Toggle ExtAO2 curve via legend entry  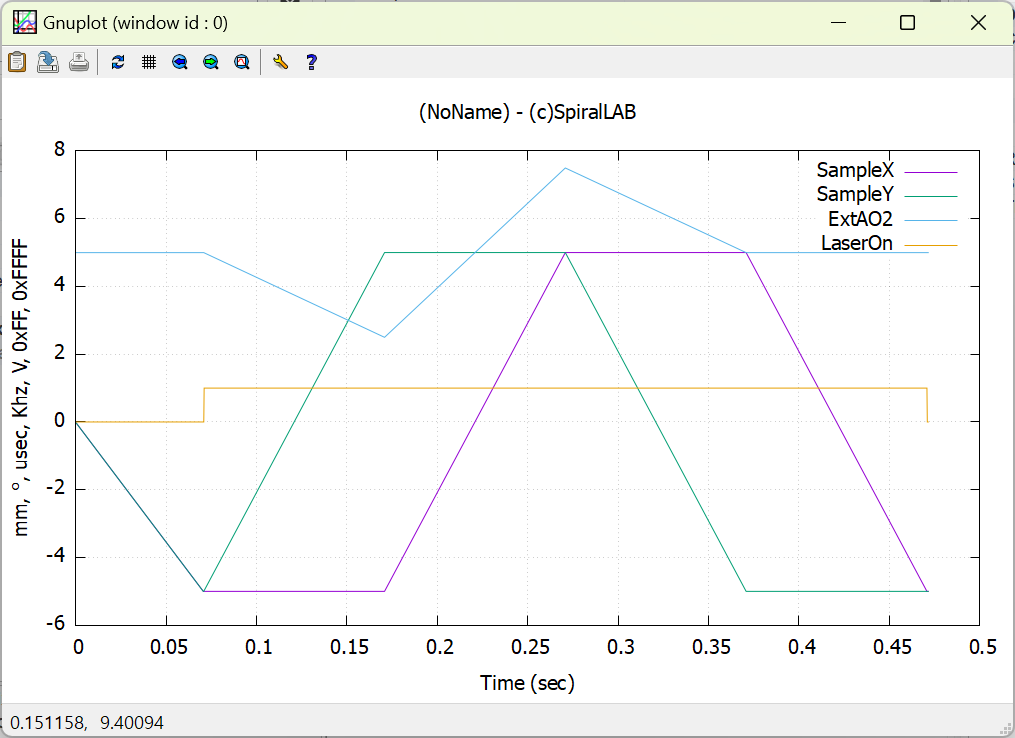(x=860, y=219)
